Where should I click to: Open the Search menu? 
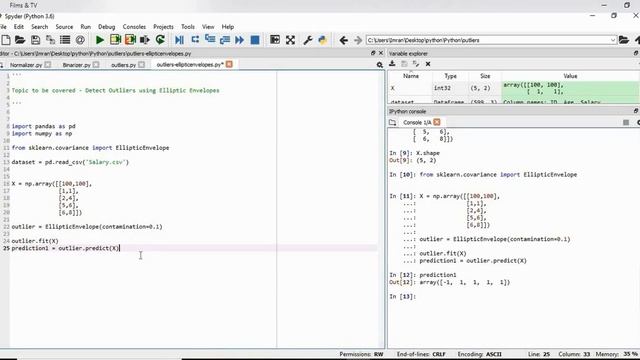[x=40, y=27]
